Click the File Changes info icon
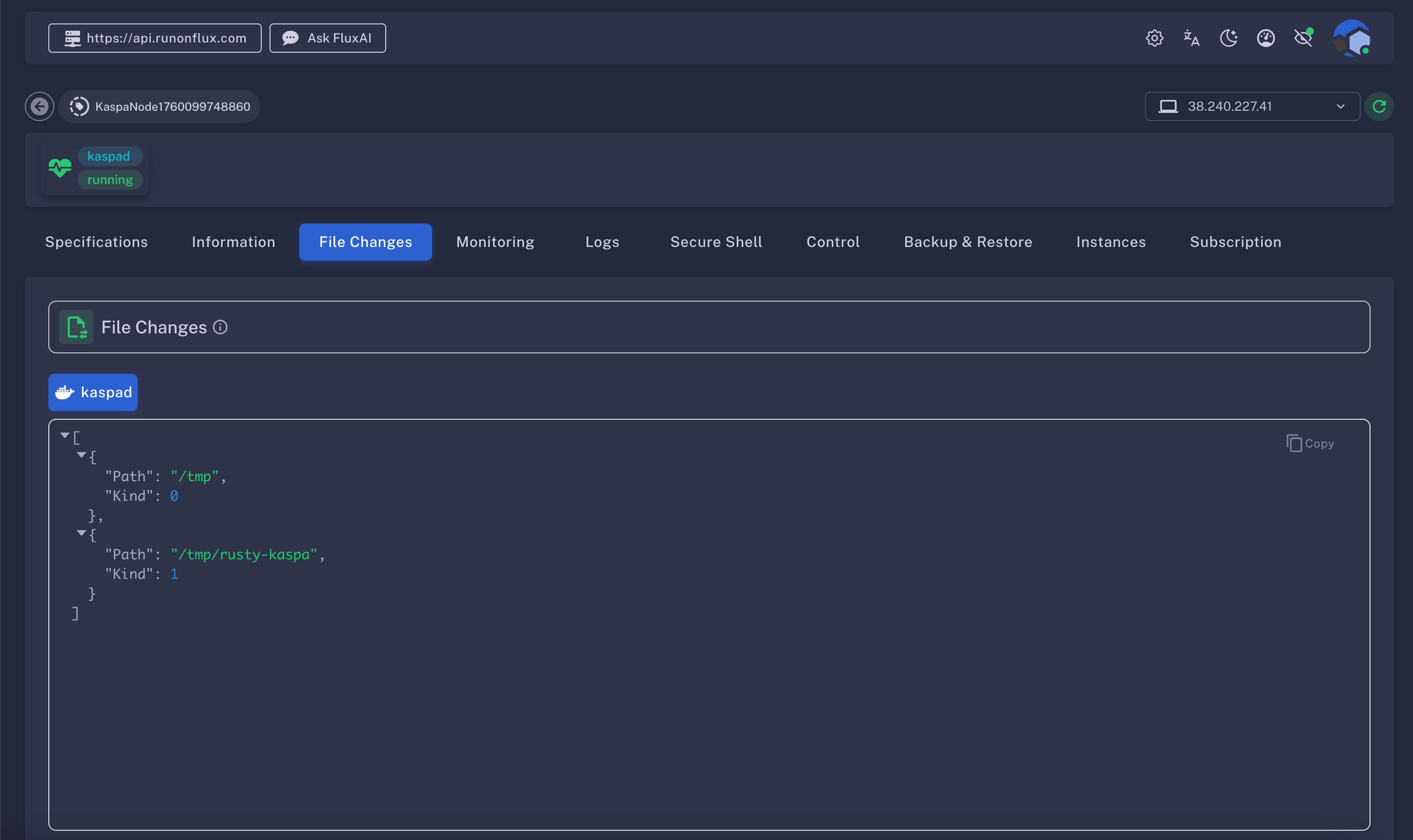 220,327
